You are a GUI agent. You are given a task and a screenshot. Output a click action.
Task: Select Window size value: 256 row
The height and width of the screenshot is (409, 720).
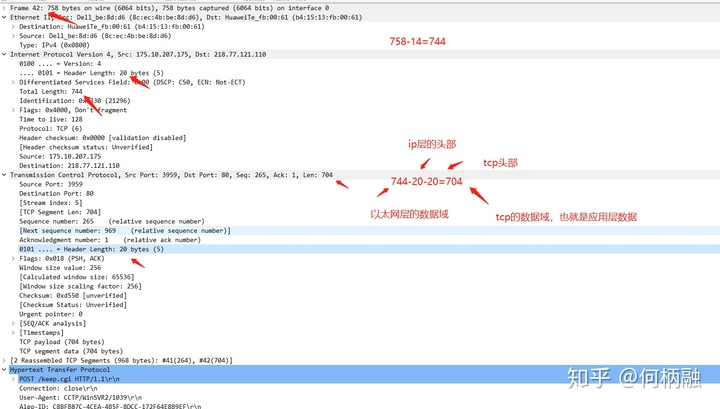click(60, 268)
